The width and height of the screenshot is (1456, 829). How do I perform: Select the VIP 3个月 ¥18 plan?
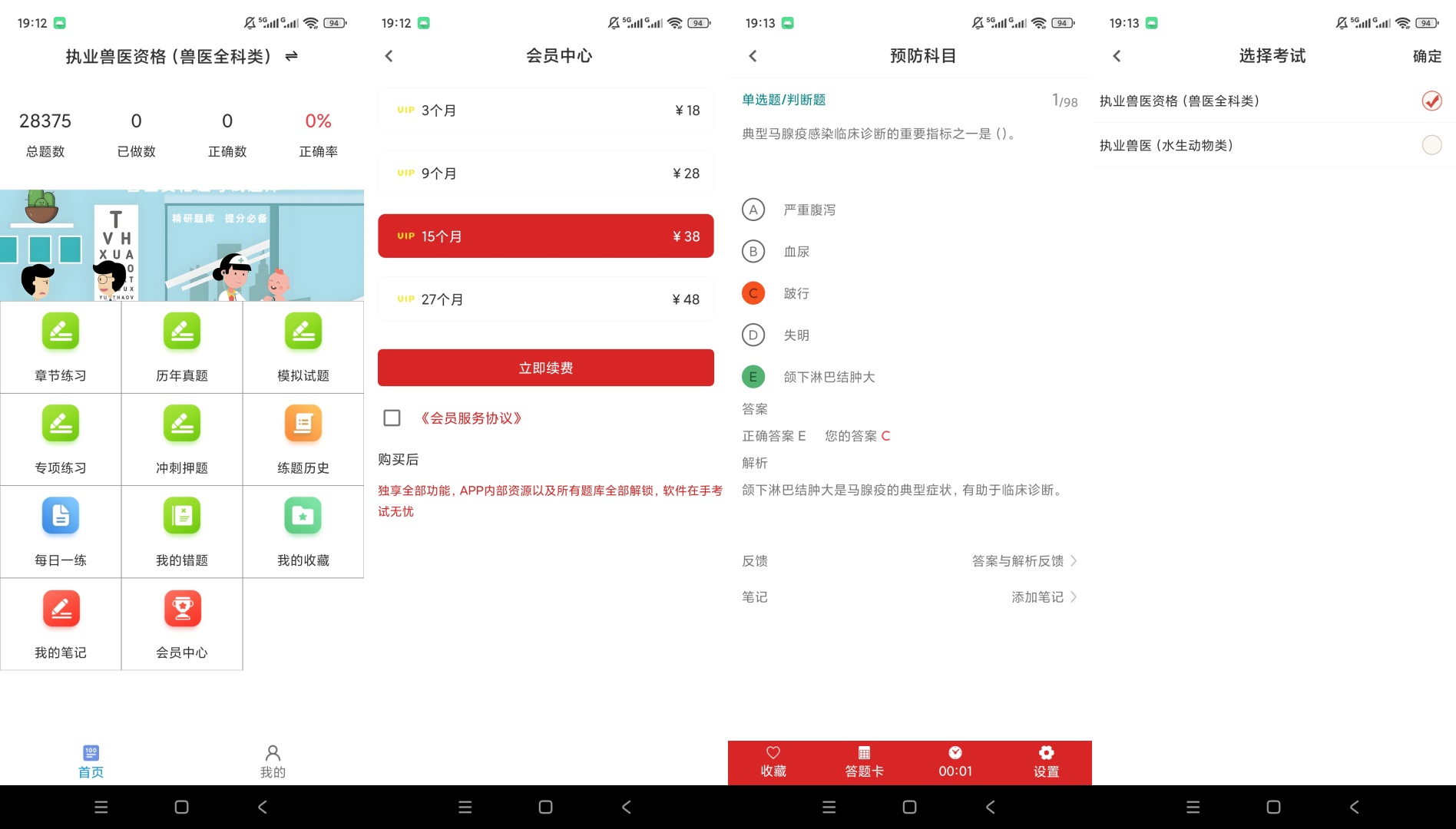point(545,111)
